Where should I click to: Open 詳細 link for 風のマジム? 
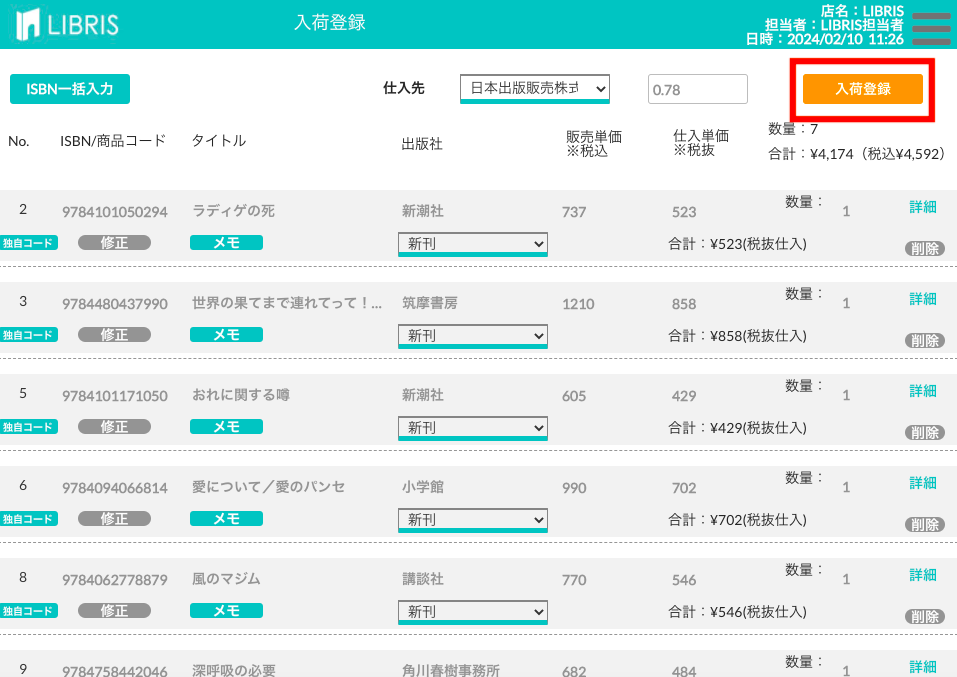922,575
